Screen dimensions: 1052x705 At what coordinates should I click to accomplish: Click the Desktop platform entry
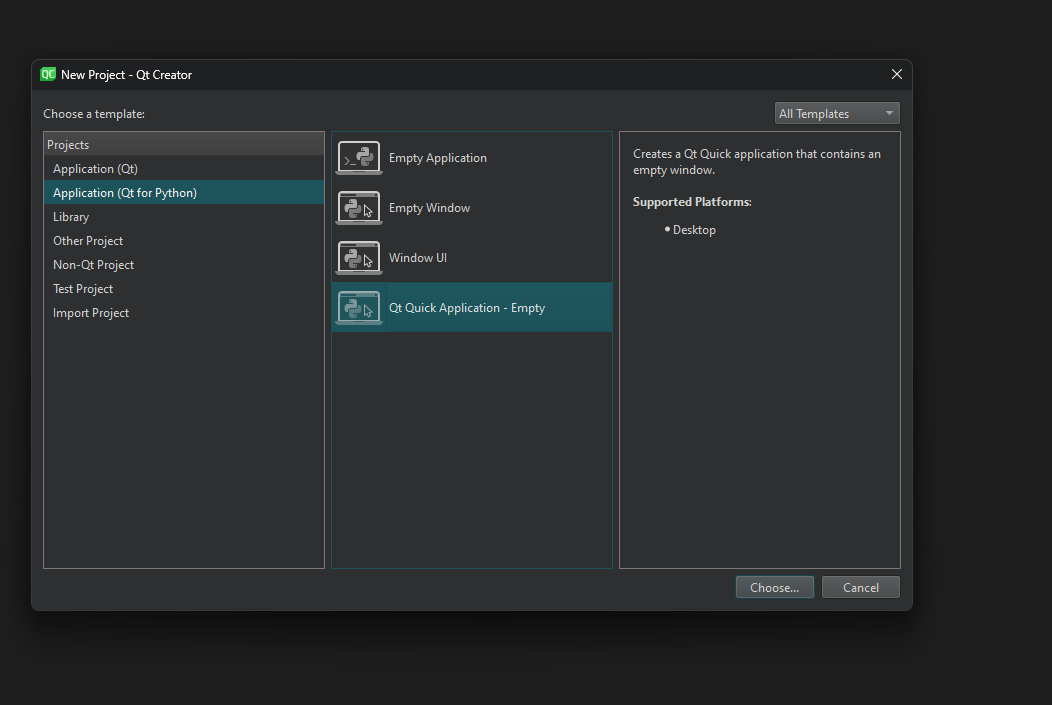(694, 230)
